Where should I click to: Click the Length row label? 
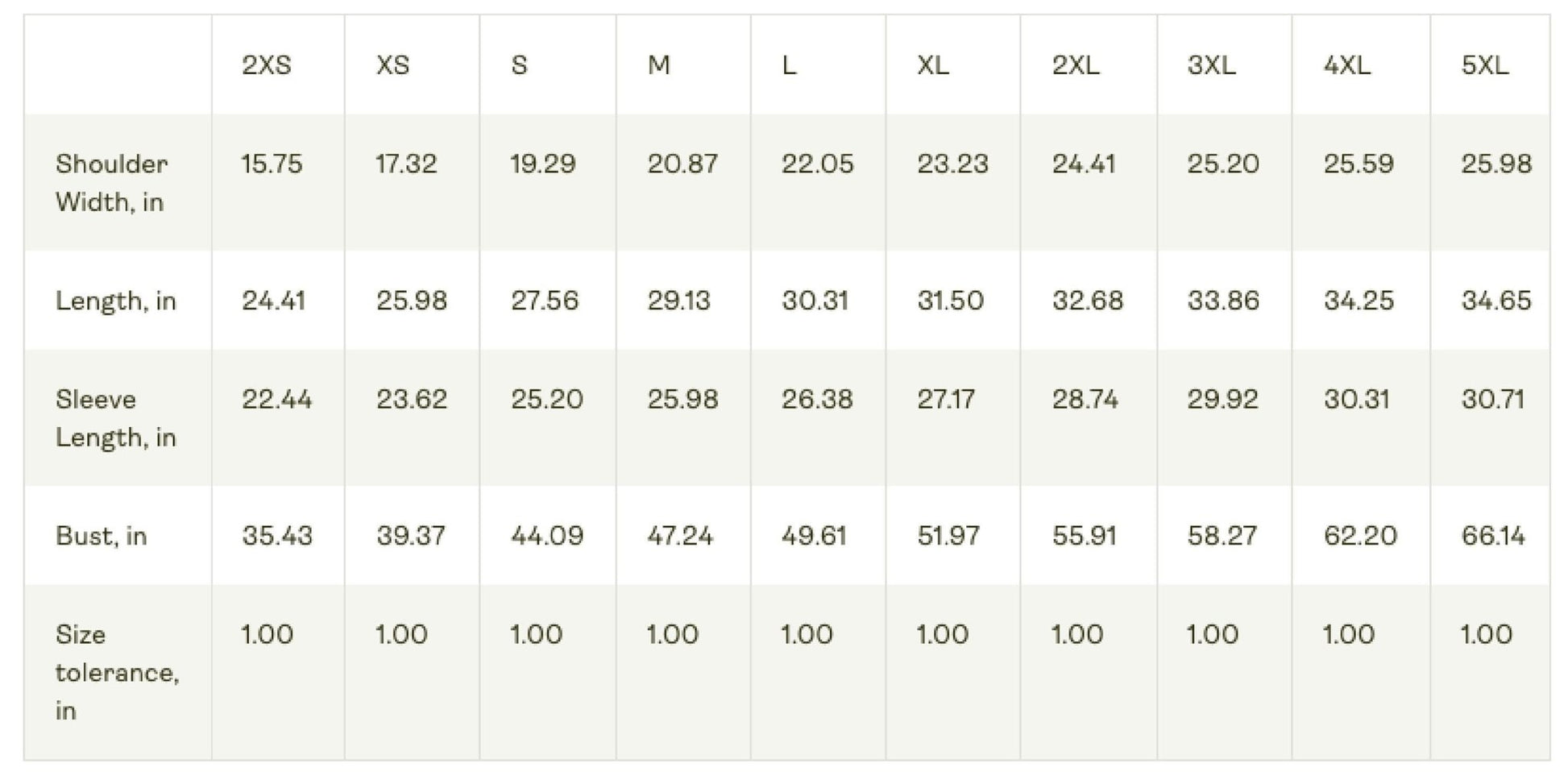[x=115, y=301]
